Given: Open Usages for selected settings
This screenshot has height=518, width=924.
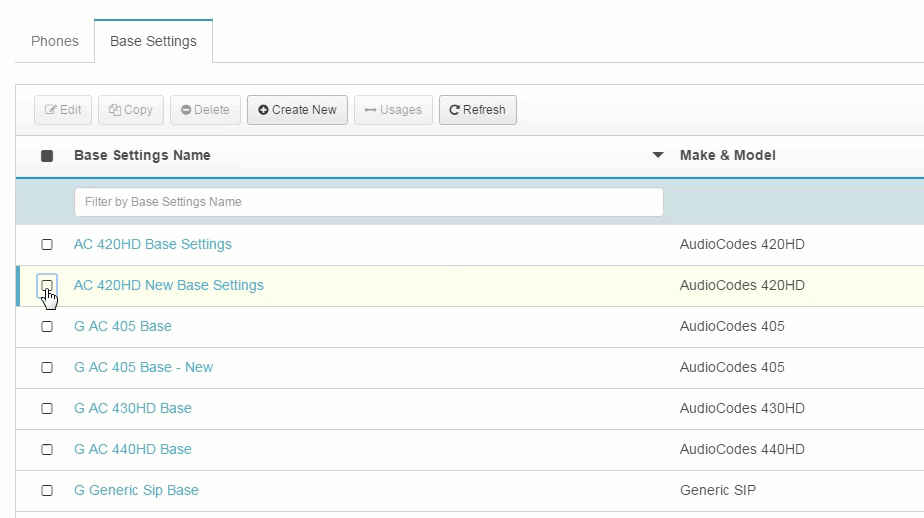Looking at the screenshot, I should point(393,110).
